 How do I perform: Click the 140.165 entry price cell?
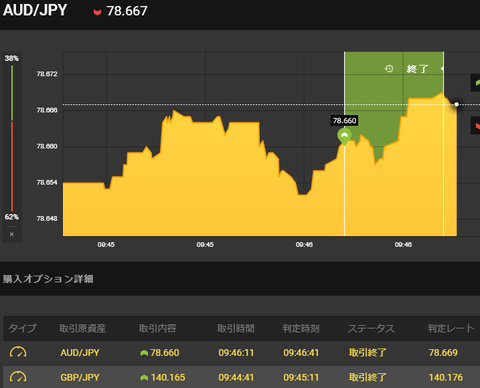168,378
